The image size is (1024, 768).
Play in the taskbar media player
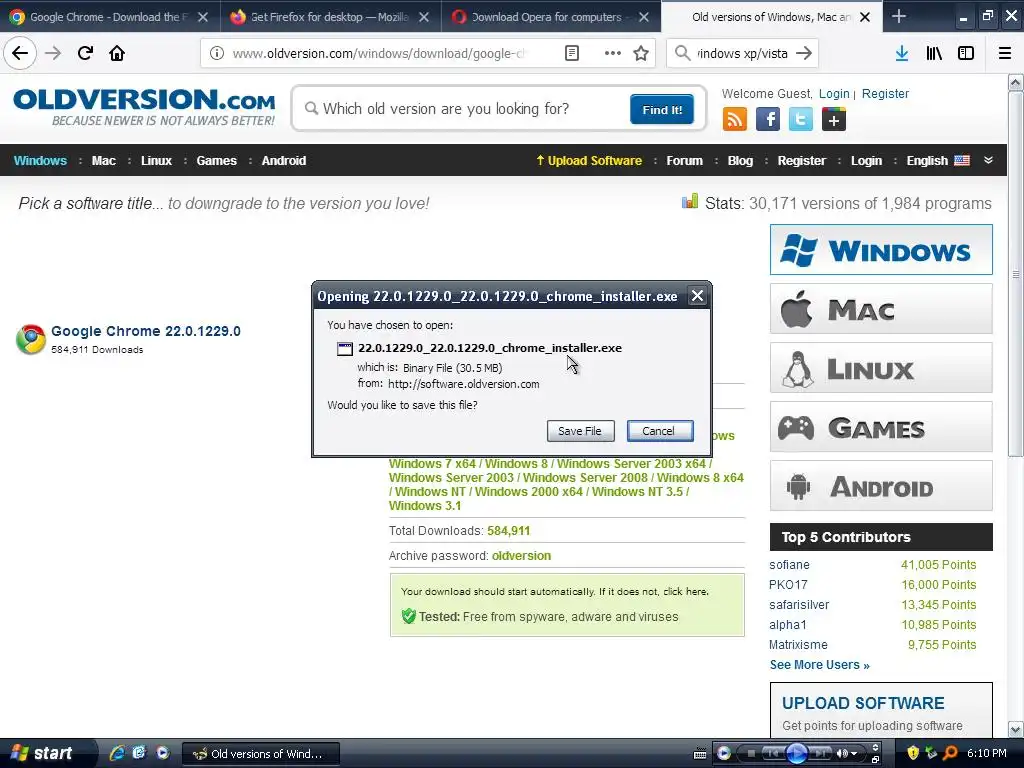click(x=796, y=753)
